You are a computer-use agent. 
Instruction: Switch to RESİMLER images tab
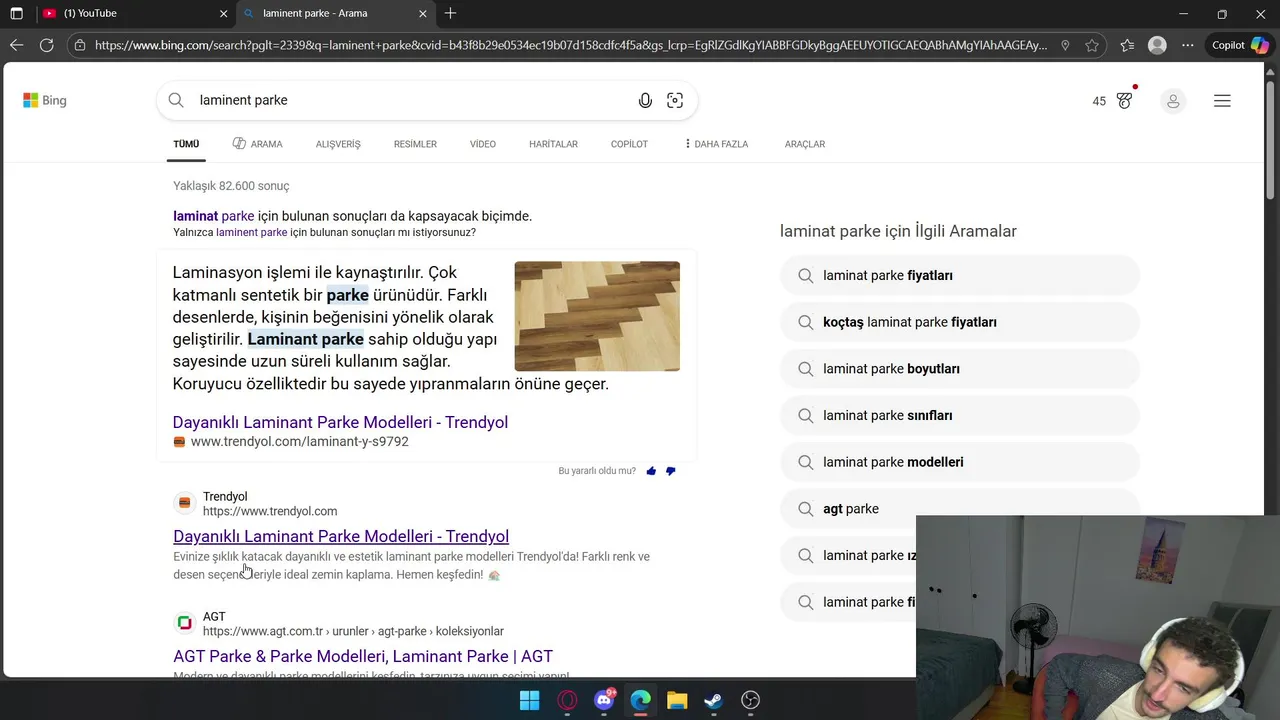(415, 144)
